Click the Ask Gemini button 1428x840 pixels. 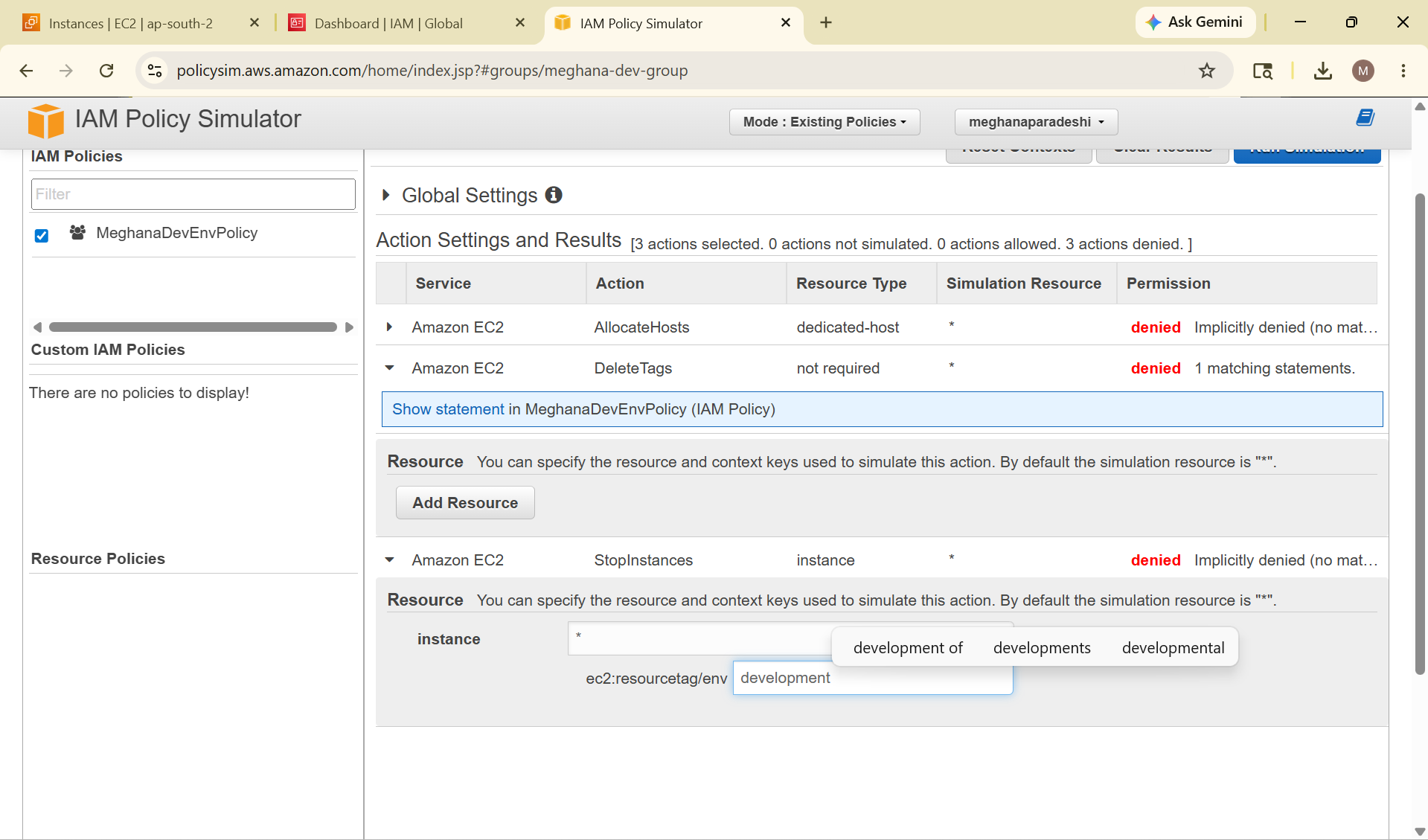pyautogui.click(x=1195, y=22)
